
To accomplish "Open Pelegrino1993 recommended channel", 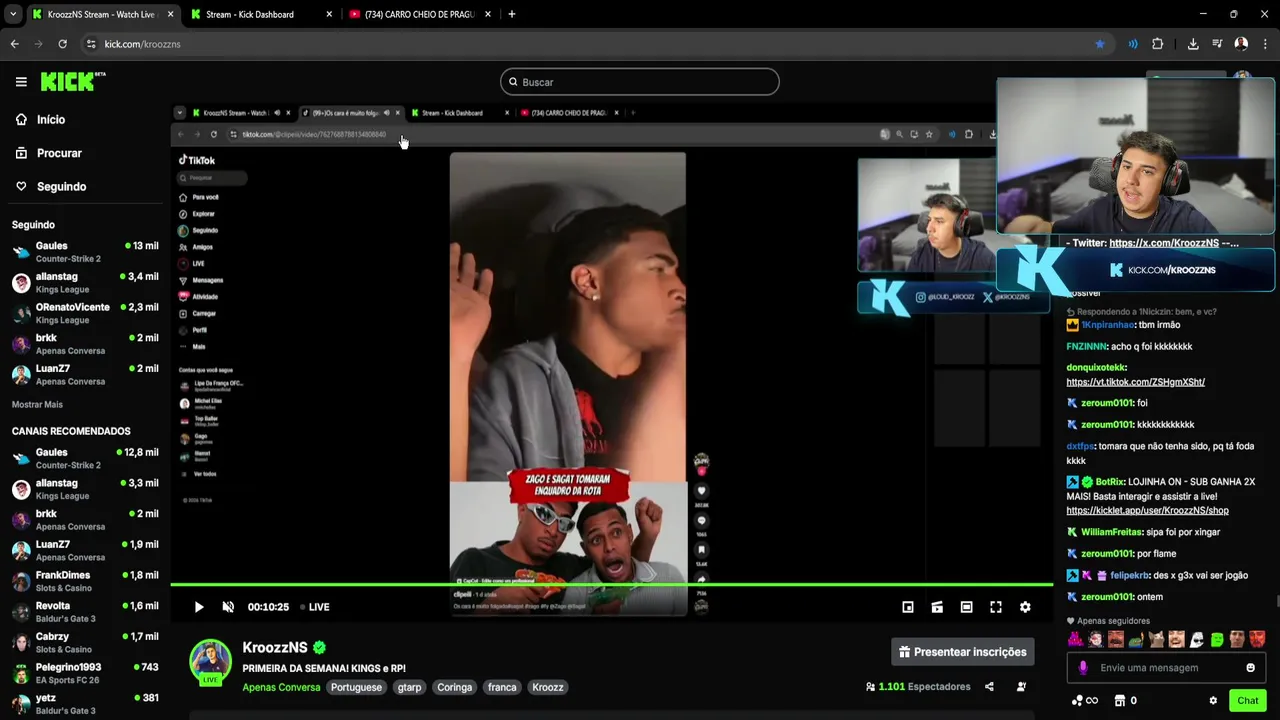I will pyautogui.click(x=84, y=673).
